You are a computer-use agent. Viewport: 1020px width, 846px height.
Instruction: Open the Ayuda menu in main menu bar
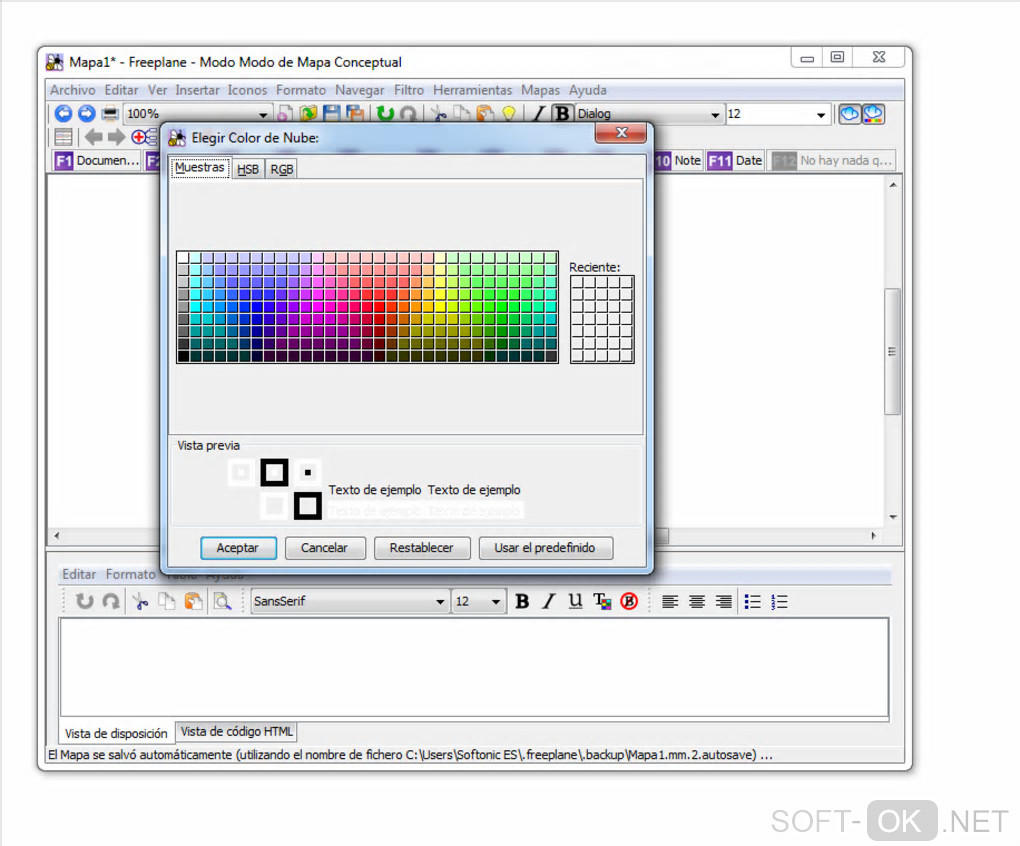[587, 90]
